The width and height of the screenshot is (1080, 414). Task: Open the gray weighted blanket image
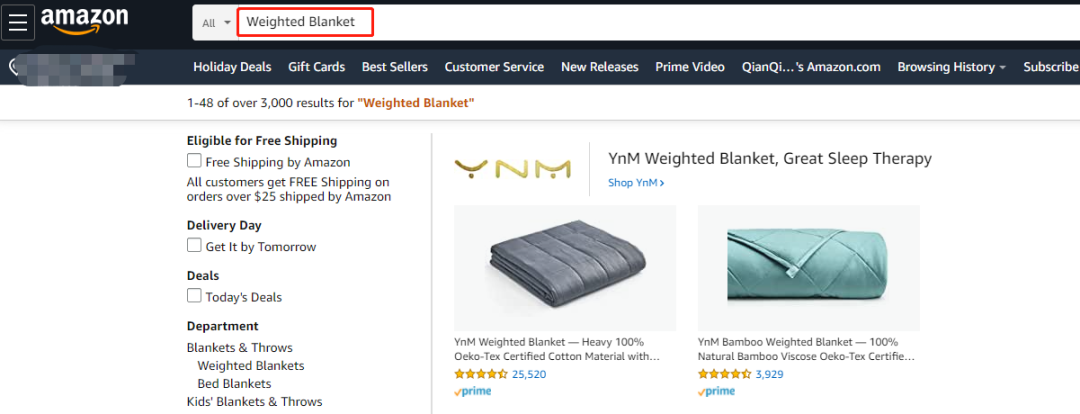(x=565, y=268)
